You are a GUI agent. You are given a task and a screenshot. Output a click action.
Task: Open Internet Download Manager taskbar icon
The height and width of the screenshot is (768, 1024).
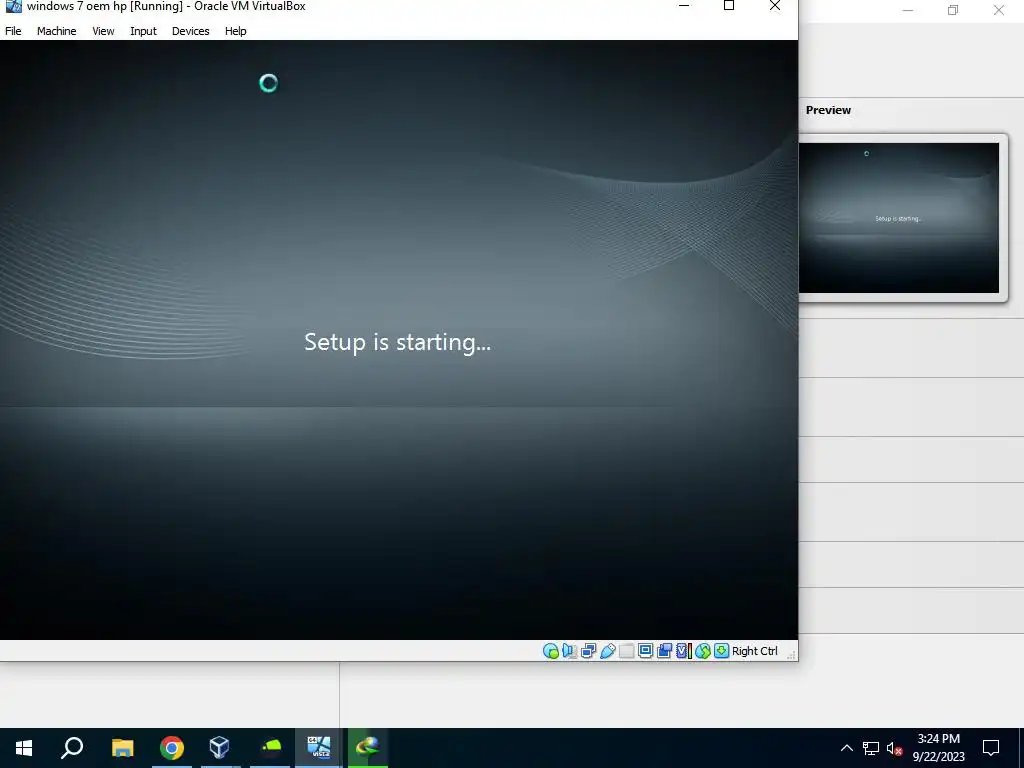click(368, 748)
